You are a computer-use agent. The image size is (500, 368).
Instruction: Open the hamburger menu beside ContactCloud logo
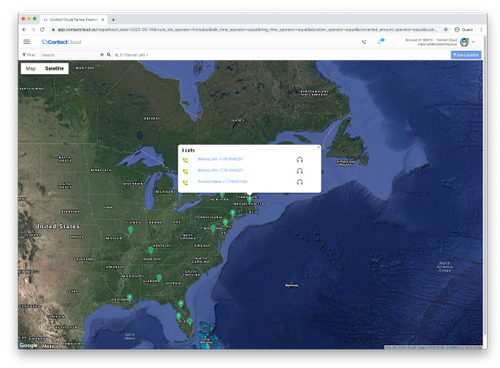27,42
